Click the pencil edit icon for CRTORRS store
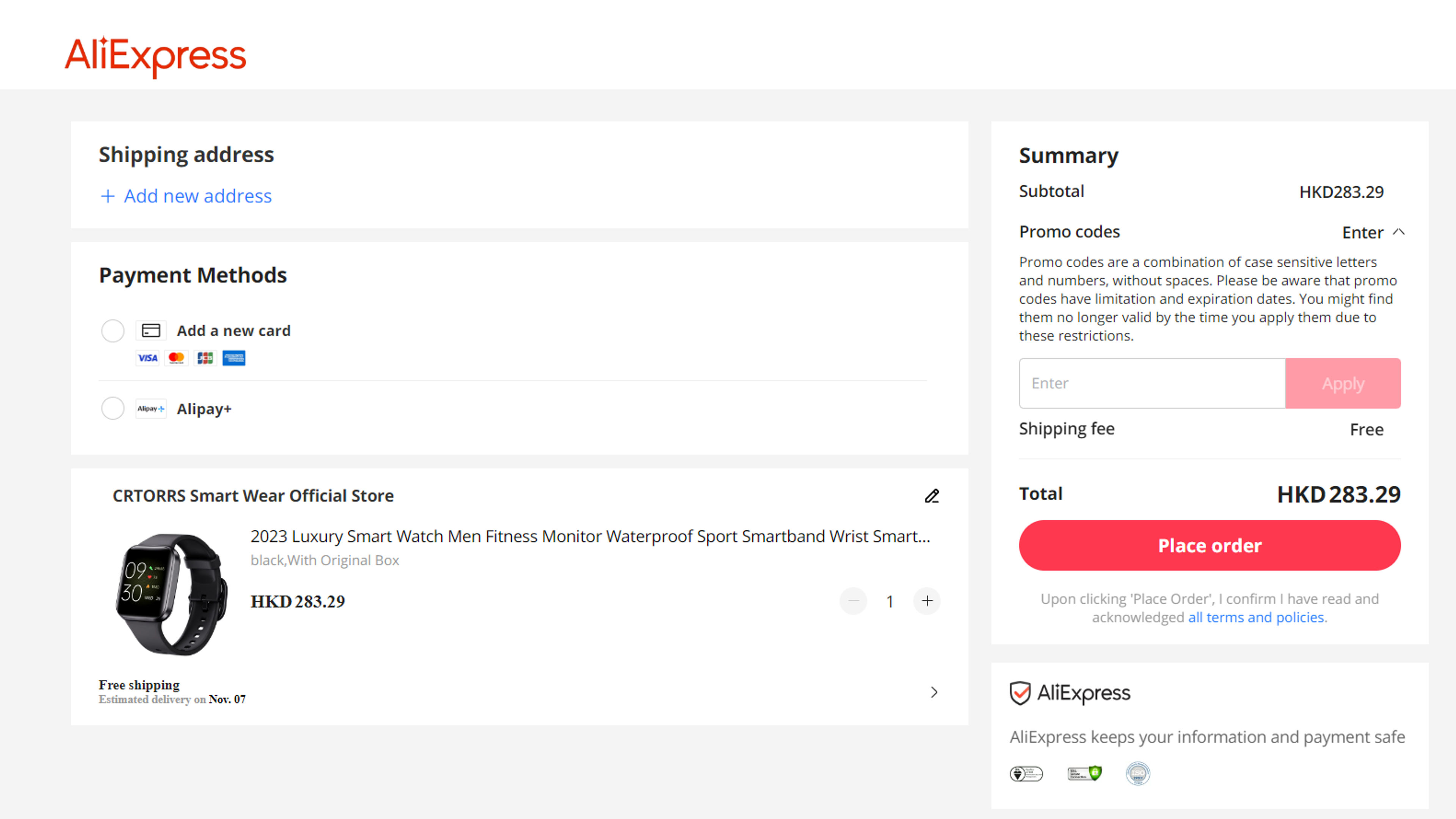1456x819 pixels. [x=932, y=496]
